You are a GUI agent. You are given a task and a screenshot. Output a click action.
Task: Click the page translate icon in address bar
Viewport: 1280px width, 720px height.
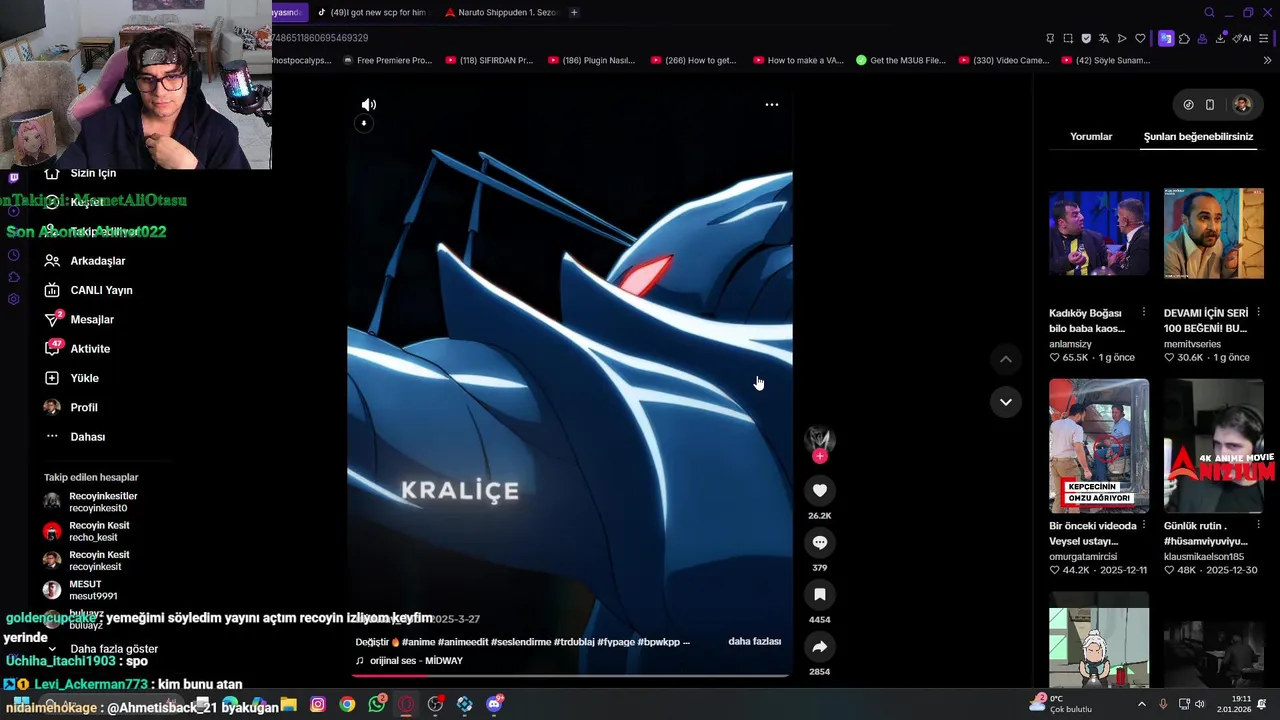(x=1104, y=38)
